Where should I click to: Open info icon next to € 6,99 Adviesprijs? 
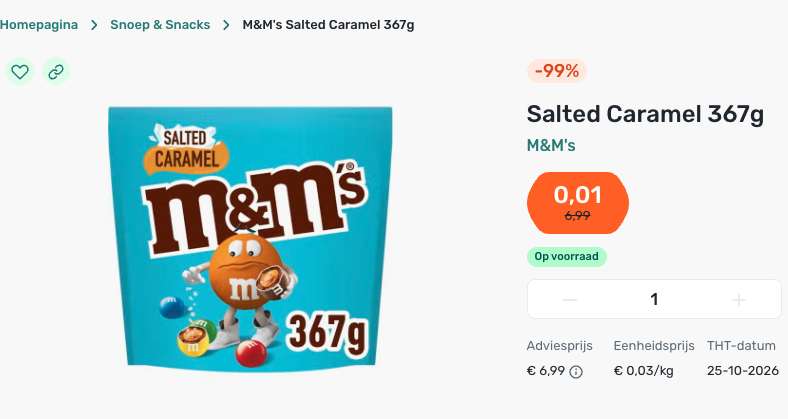[x=576, y=372]
